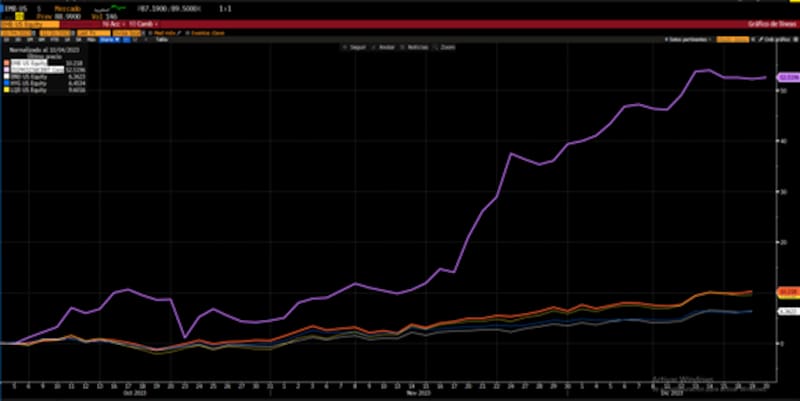Click the Edit gráfico pencil icon

pyautogui.click(x=769, y=39)
